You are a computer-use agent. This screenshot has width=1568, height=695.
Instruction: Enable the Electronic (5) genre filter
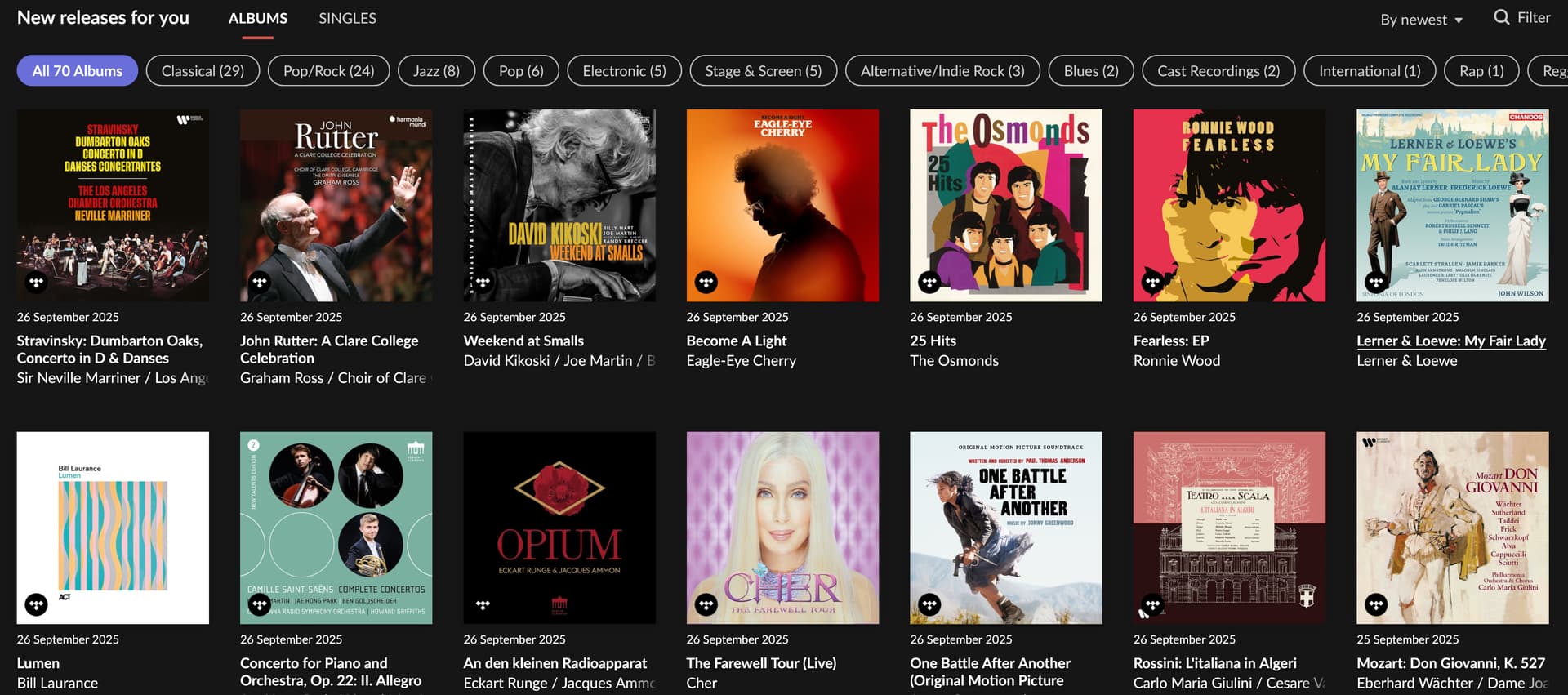tap(624, 71)
